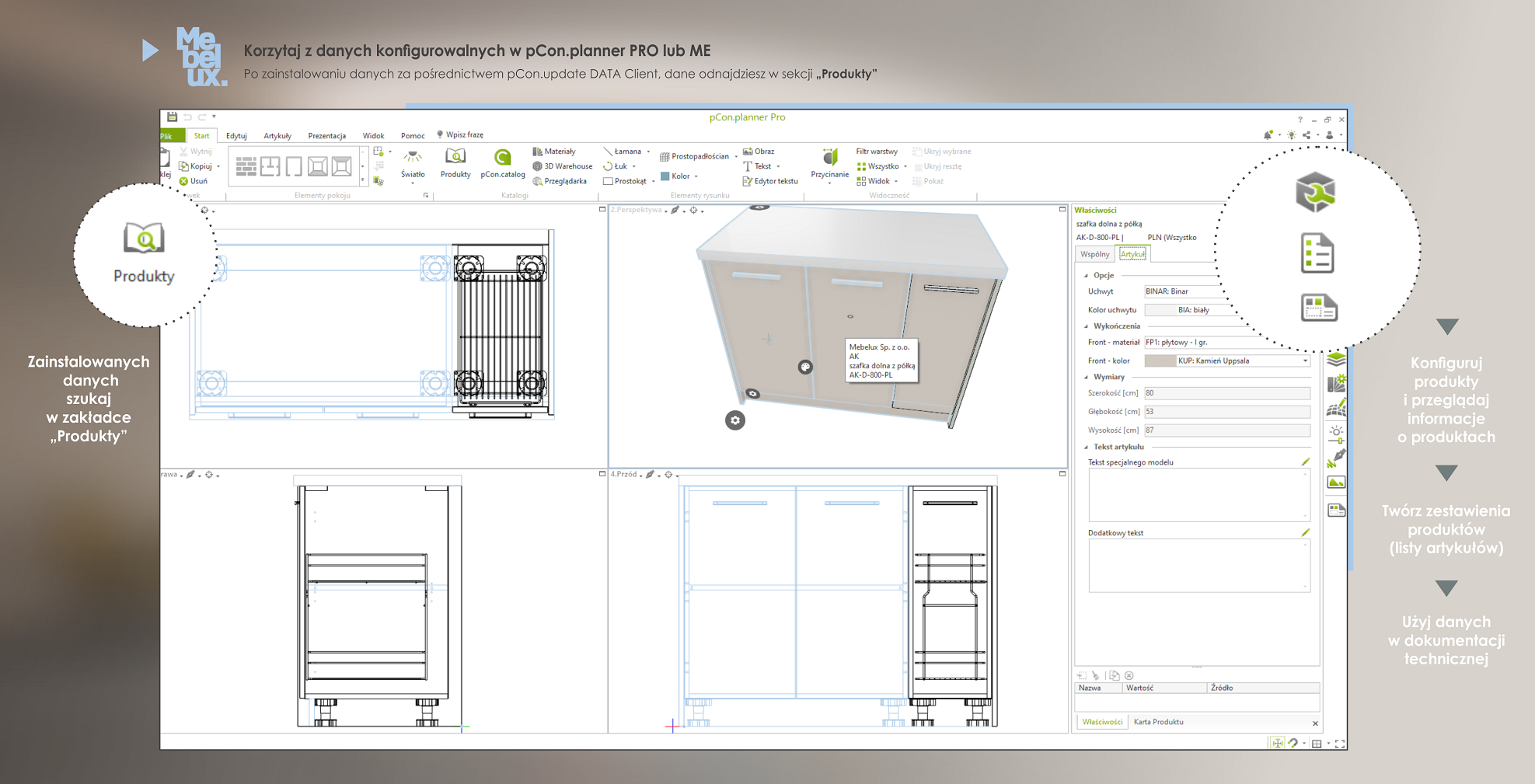This screenshot has width=1535, height=784.
Task: Select the Prostokąt rectangle tool
Action: (x=625, y=181)
